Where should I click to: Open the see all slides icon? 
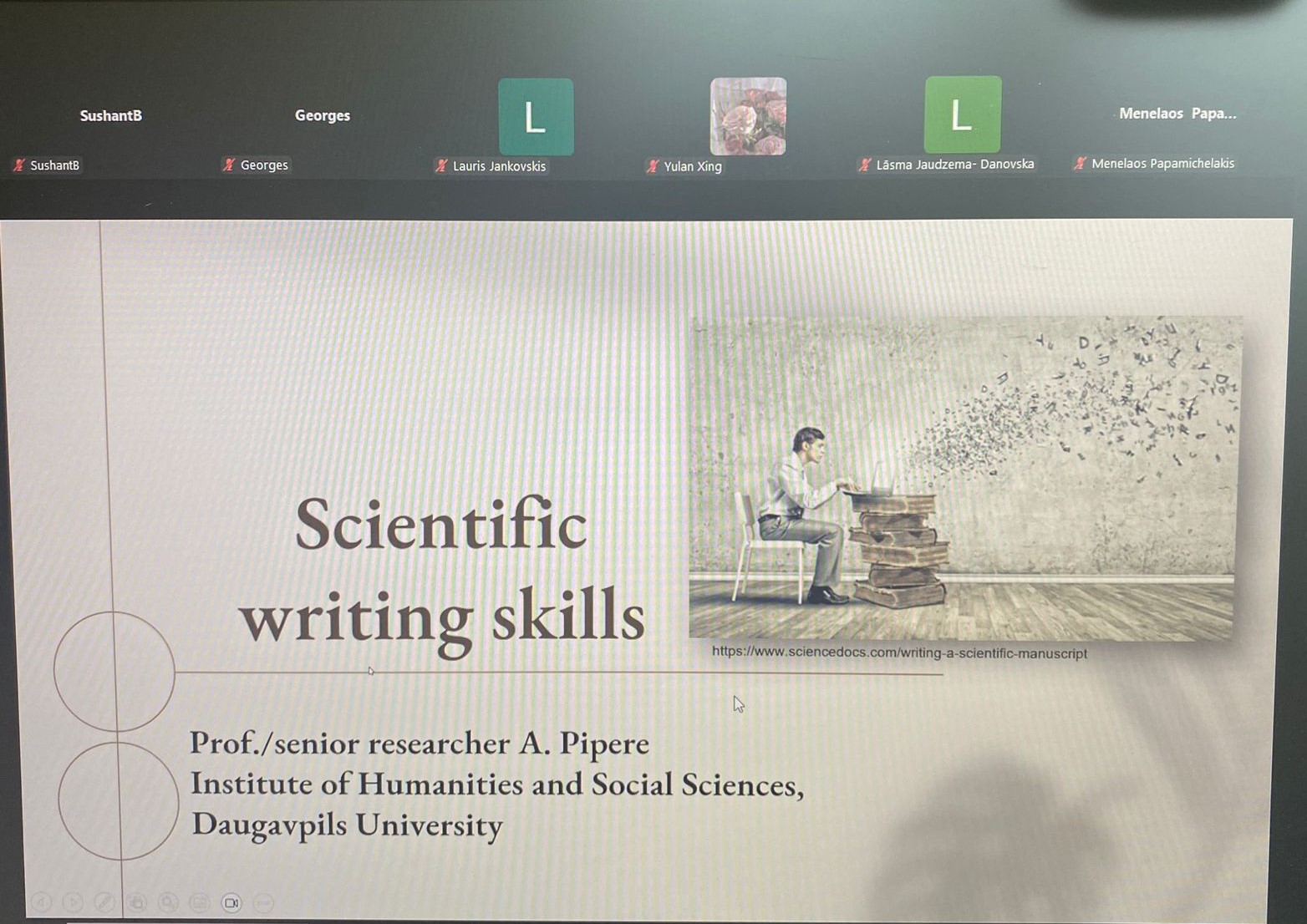pyautogui.click(x=136, y=902)
